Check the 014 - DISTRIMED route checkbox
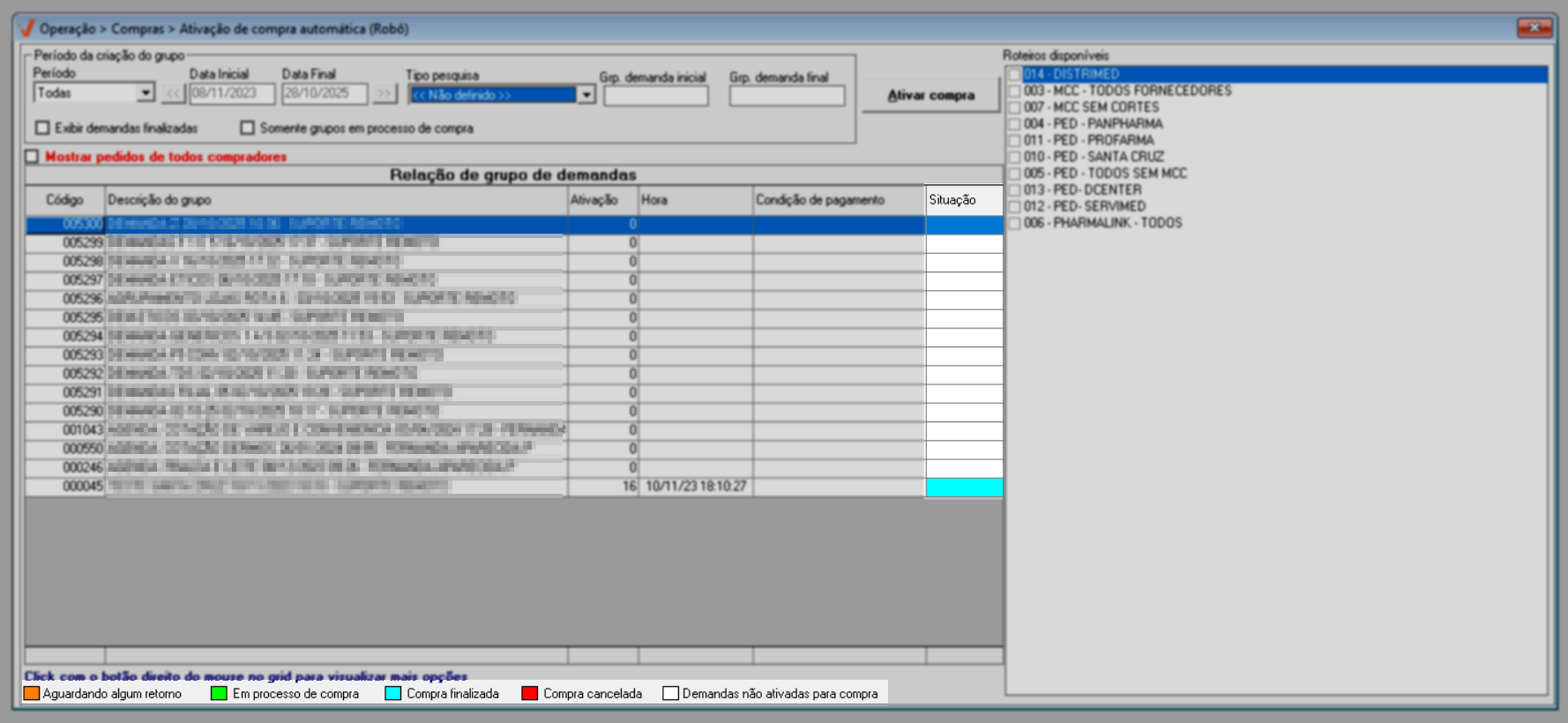This screenshot has width=1568, height=723. pos(1014,74)
